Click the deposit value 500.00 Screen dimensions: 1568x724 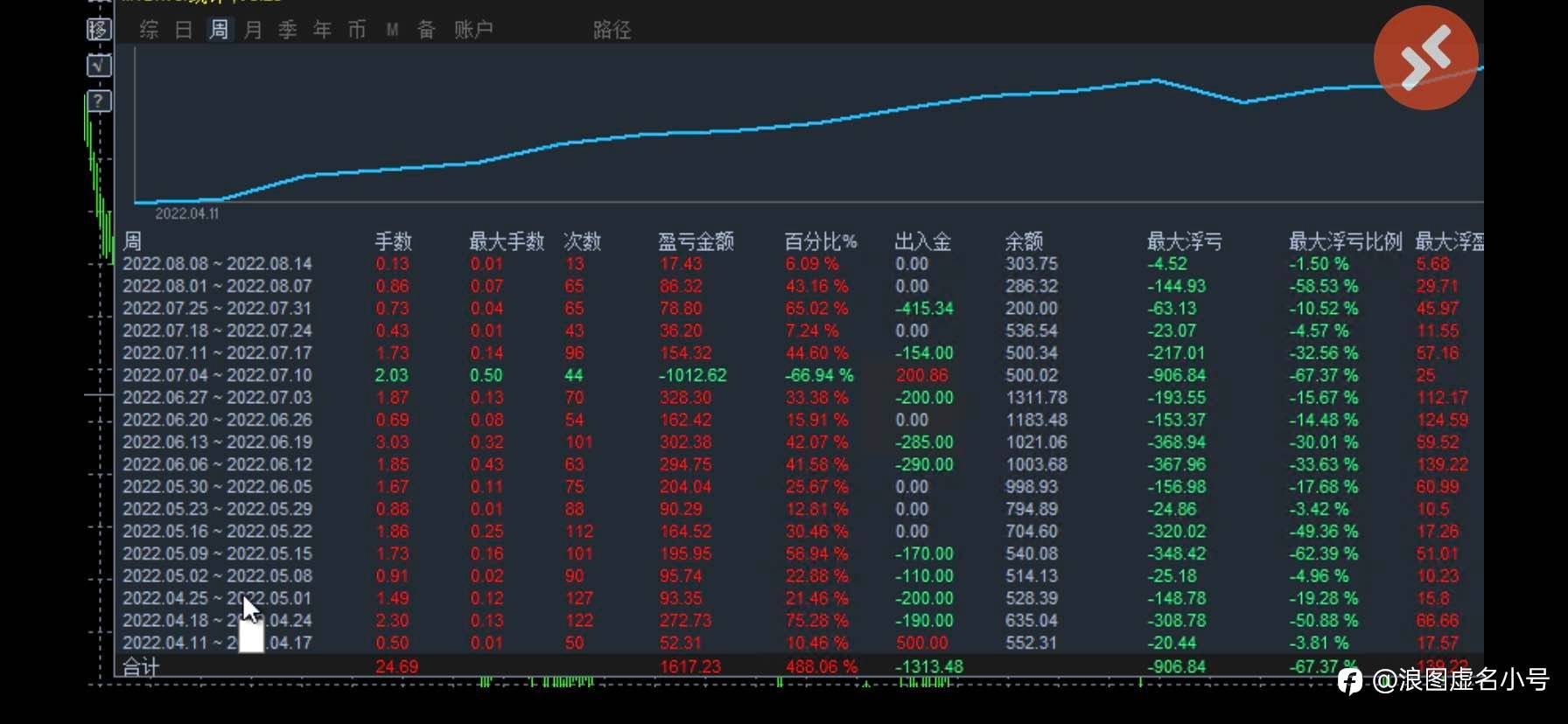(x=922, y=643)
